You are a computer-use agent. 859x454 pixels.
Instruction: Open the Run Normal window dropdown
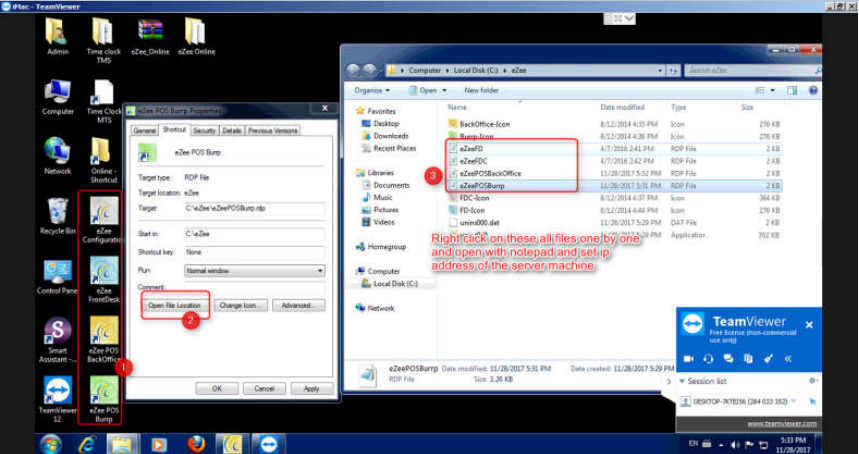[x=254, y=271]
